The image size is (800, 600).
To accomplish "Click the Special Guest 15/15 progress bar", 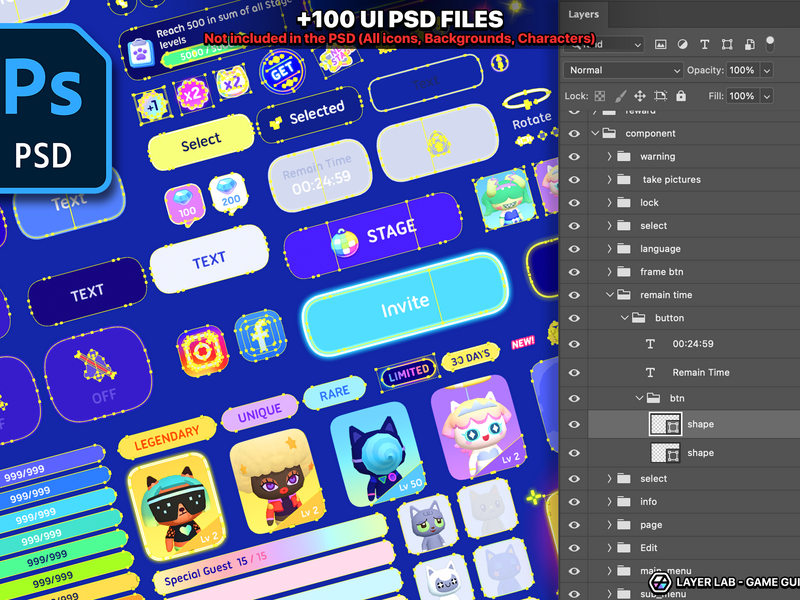I will [270, 554].
